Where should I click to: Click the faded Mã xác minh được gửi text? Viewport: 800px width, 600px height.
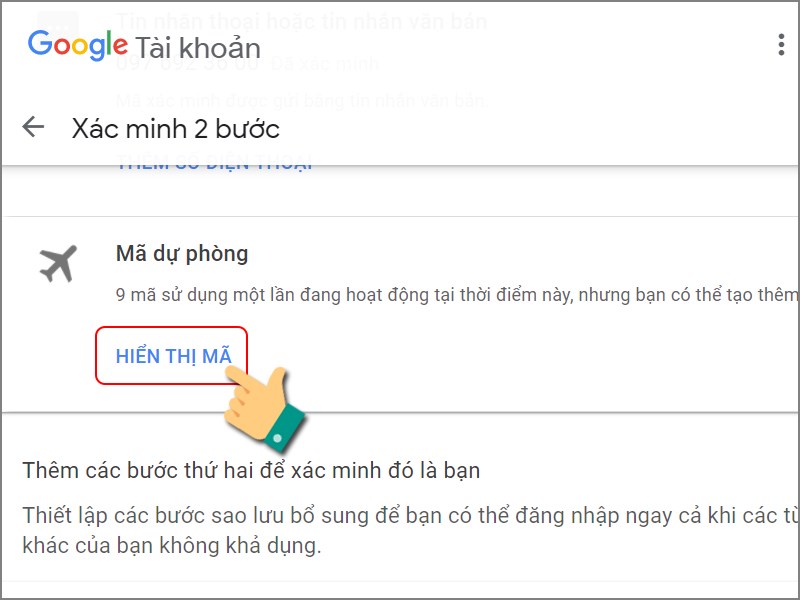(x=302, y=100)
